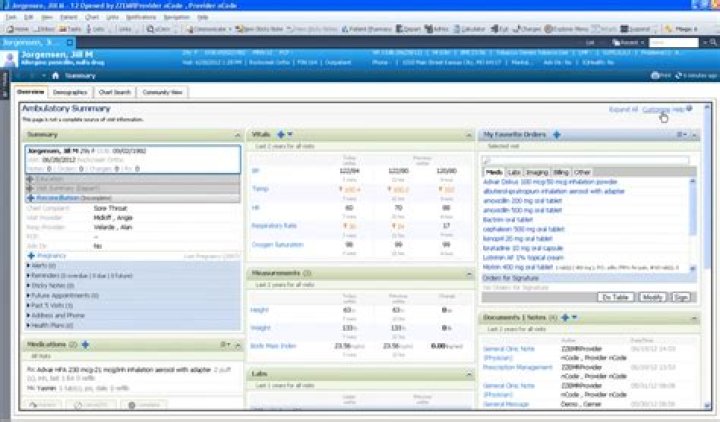
Task: Click the Help question mark icon
Action: [x=689, y=109]
